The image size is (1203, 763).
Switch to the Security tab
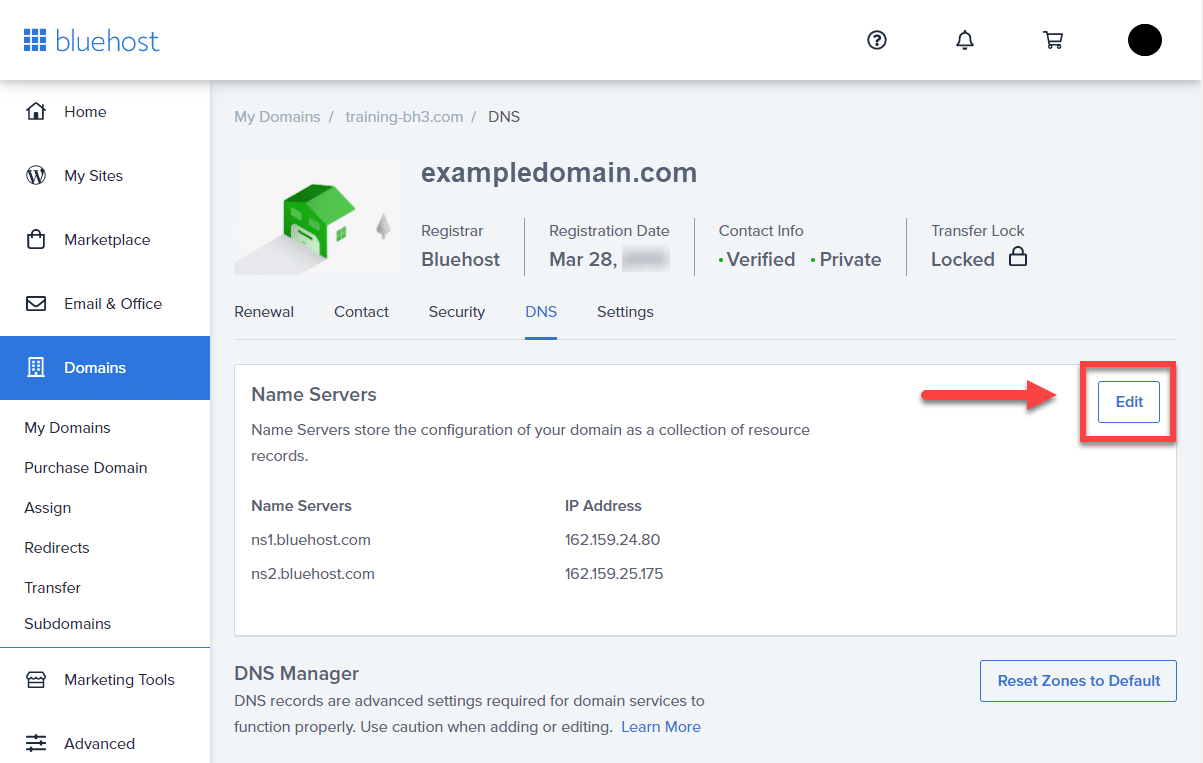pyautogui.click(x=456, y=312)
